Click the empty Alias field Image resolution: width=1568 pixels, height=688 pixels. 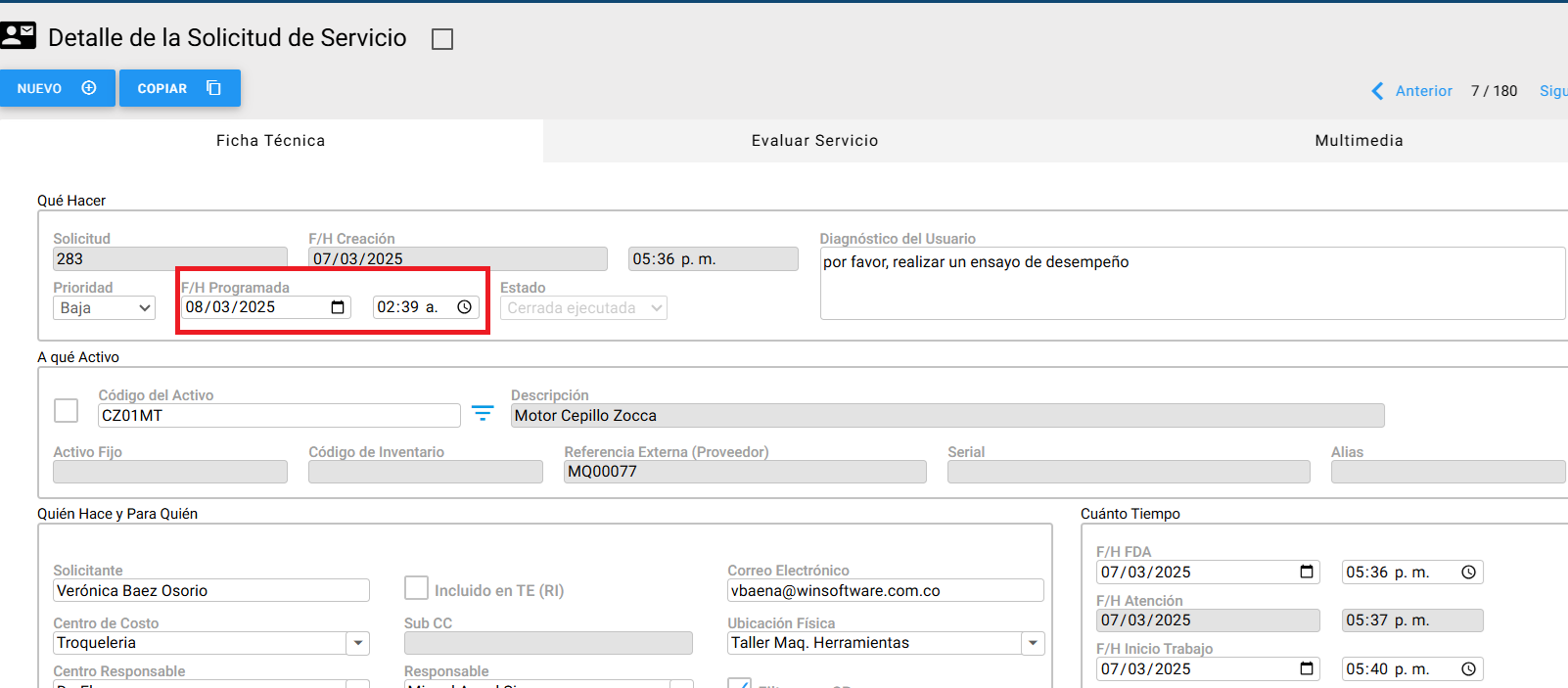pos(1449,472)
